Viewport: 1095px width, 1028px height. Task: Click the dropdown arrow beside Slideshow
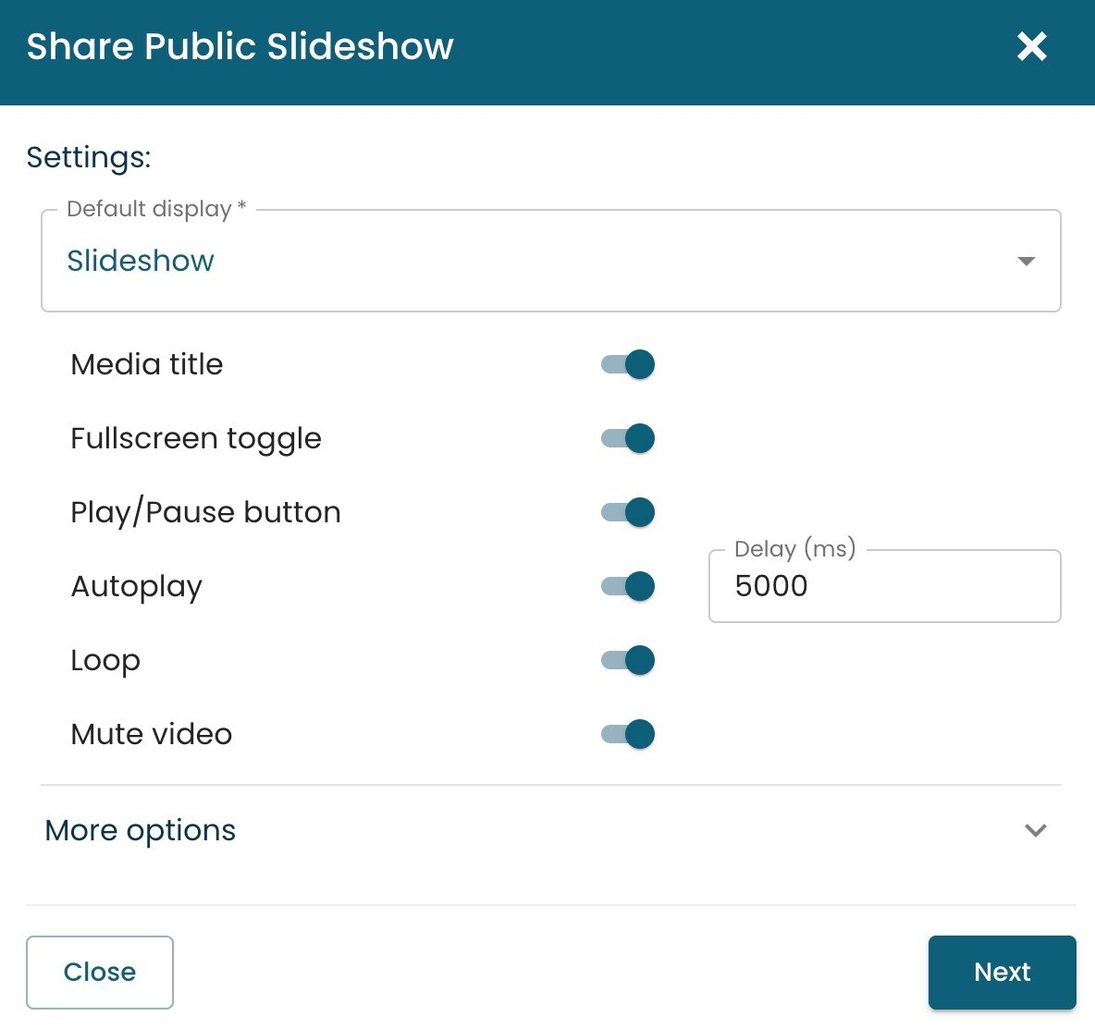click(1026, 260)
